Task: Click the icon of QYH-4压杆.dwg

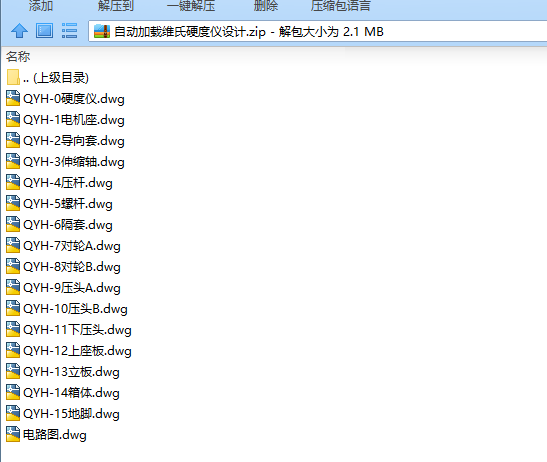Action: coord(13,182)
